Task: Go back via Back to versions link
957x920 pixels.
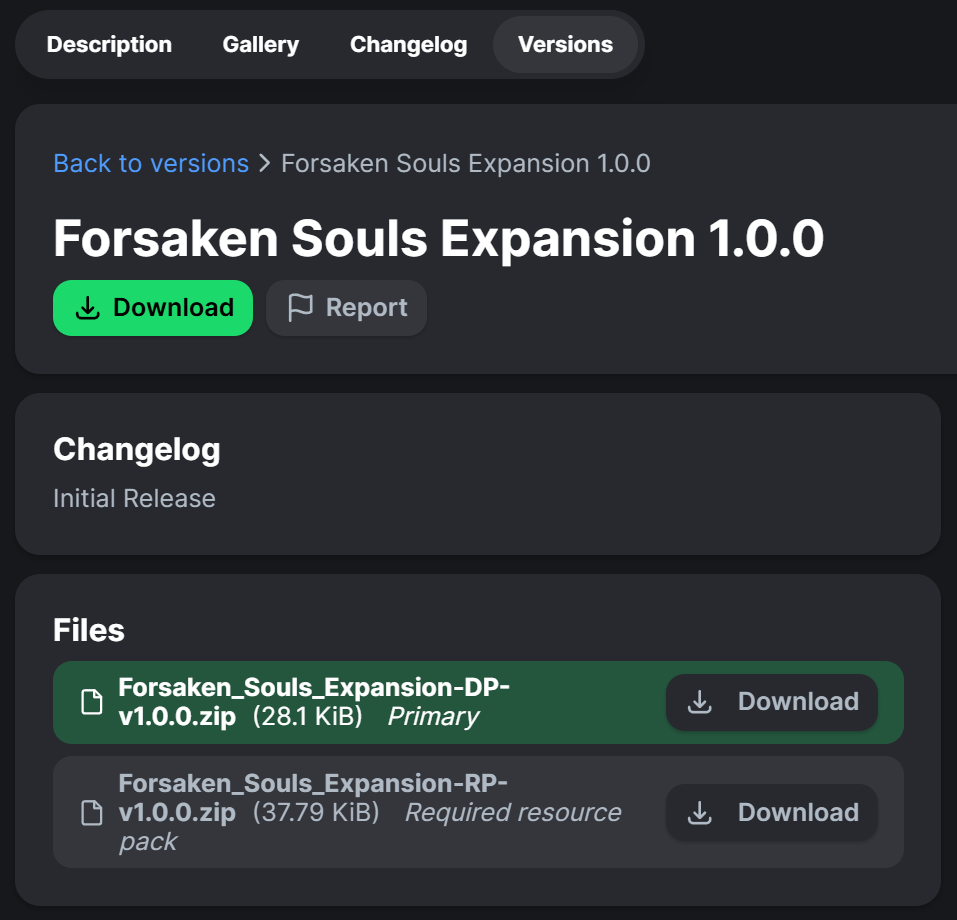Action: pyautogui.click(x=151, y=164)
